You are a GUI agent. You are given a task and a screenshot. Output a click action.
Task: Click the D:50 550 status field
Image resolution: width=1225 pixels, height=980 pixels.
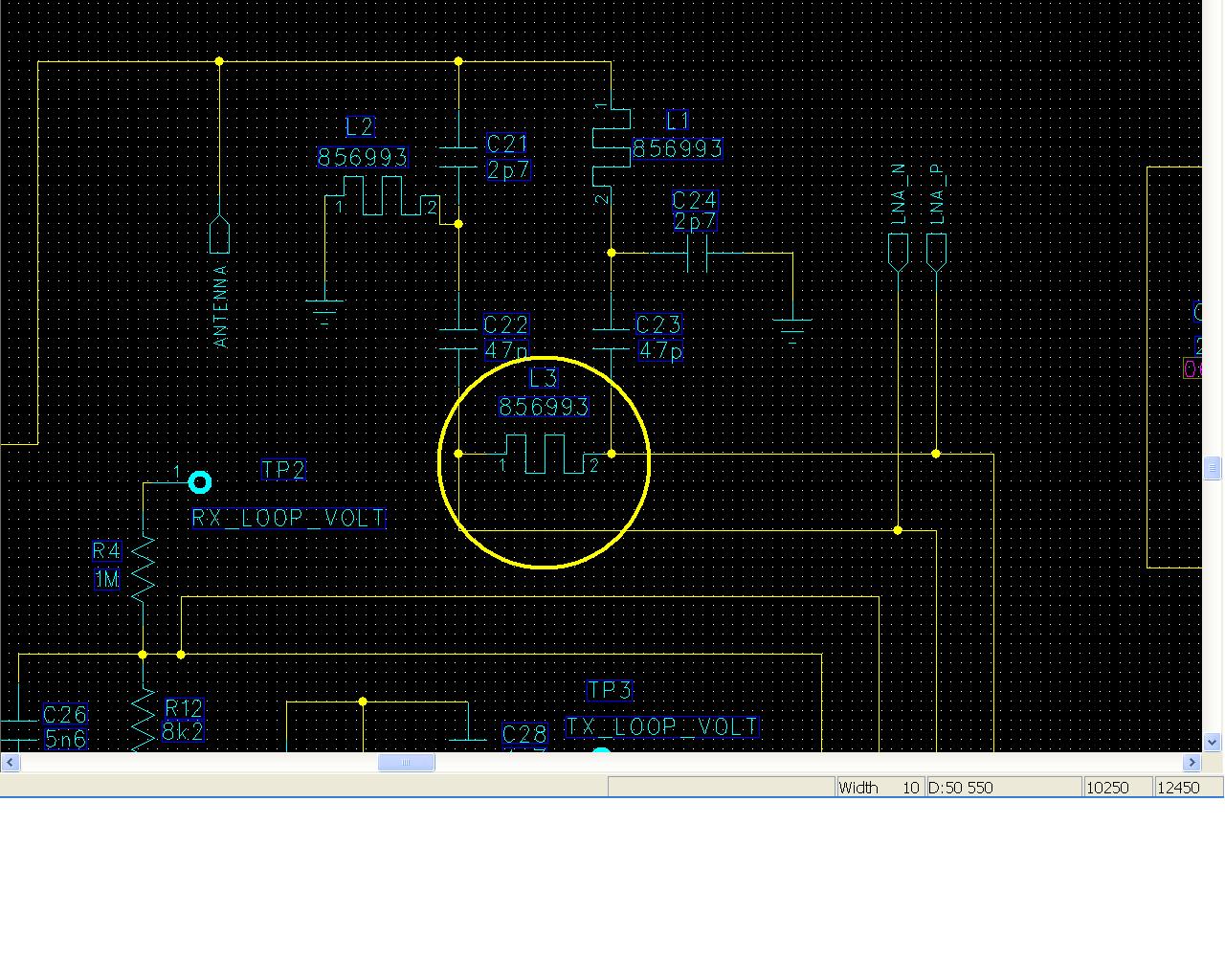(x=1003, y=788)
